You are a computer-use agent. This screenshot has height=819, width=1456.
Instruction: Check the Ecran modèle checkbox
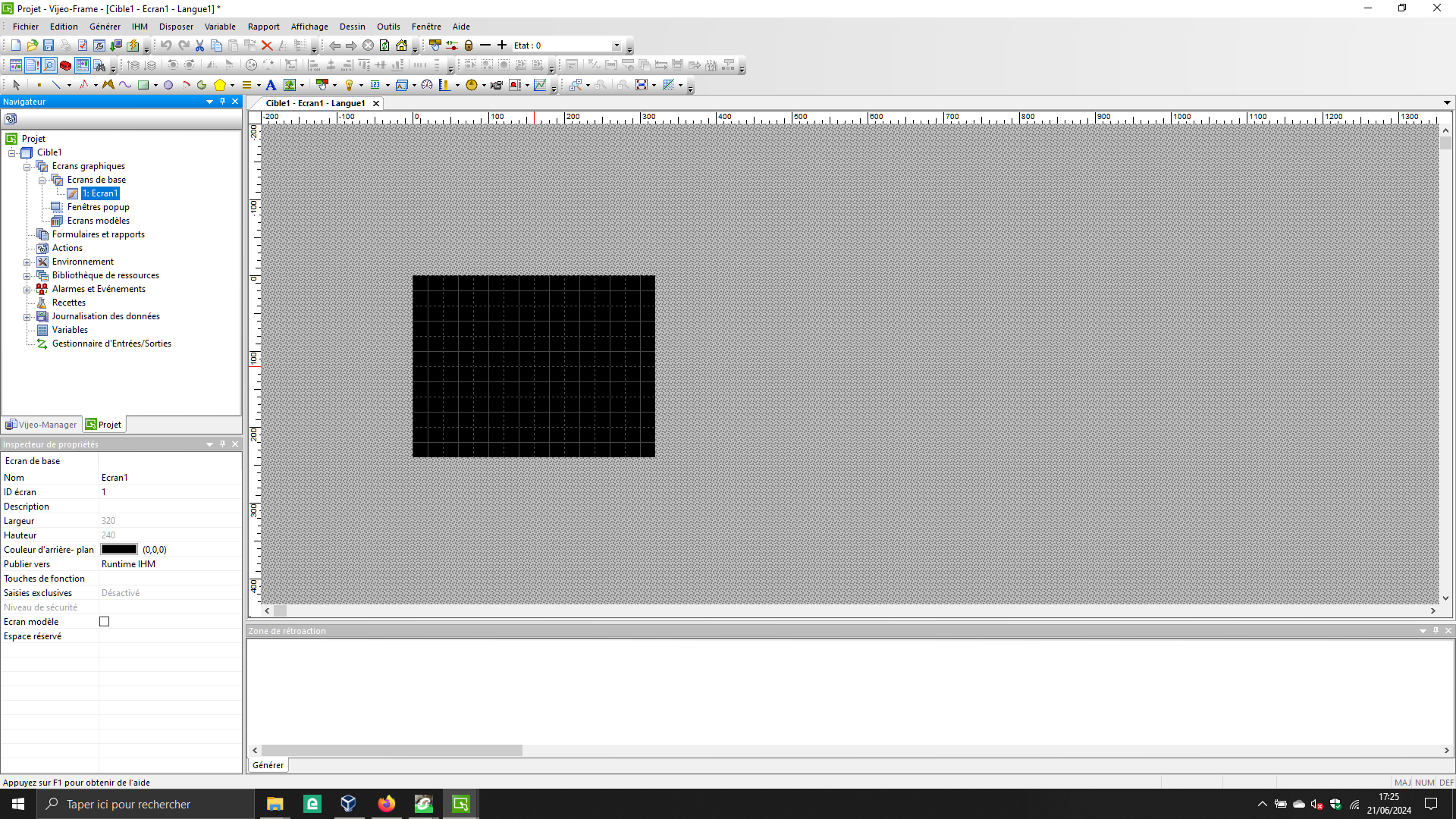105,622
